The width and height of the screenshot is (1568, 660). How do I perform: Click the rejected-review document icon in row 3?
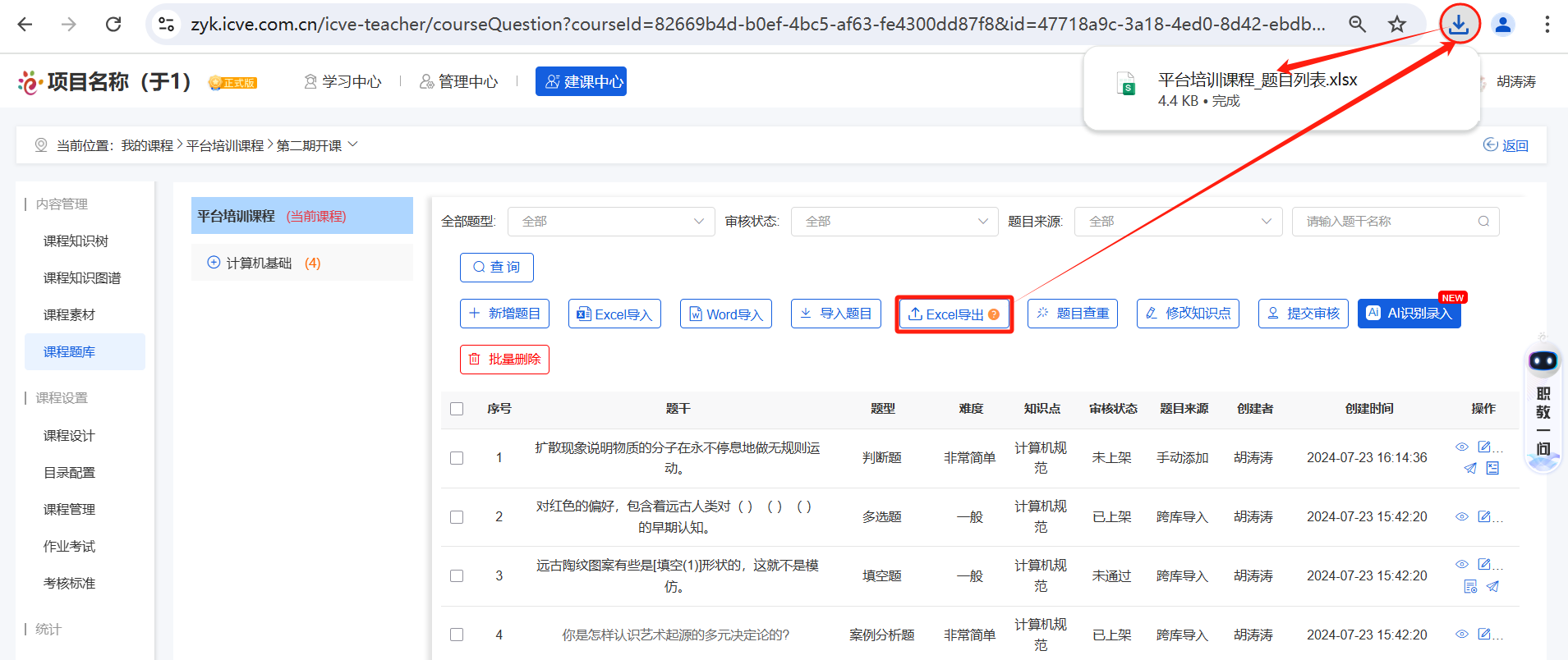[1470, 586]
